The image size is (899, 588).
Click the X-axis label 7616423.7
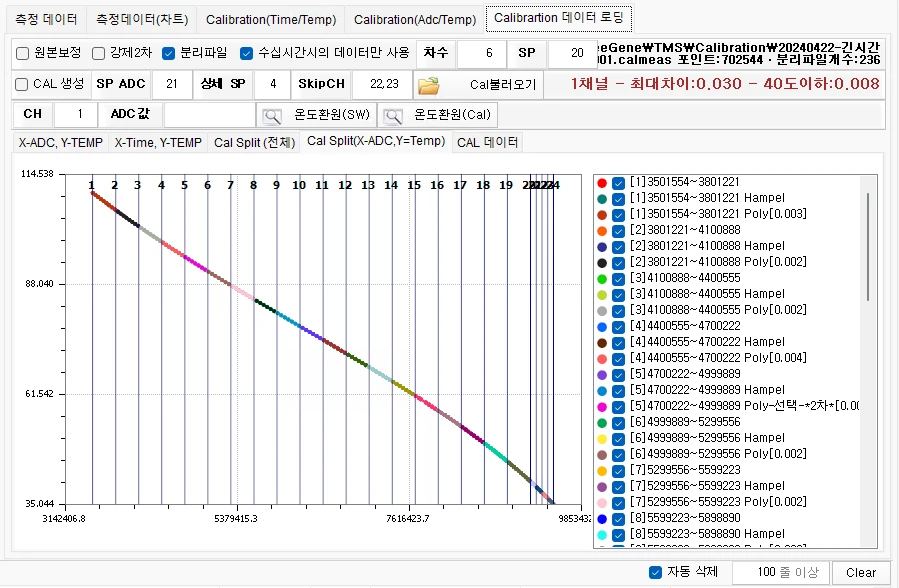408,519
